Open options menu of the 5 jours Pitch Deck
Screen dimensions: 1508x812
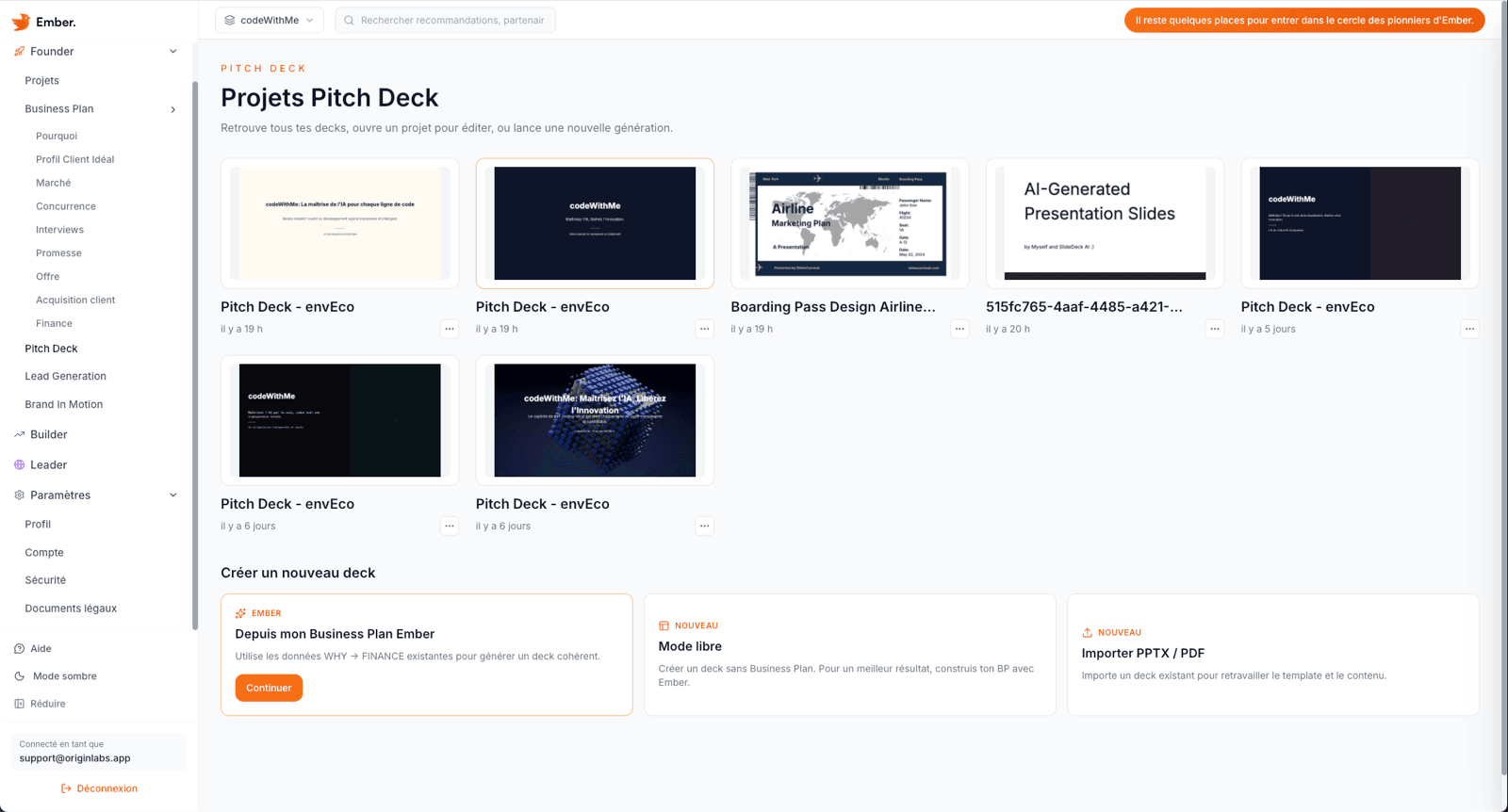click(1469, 329)
